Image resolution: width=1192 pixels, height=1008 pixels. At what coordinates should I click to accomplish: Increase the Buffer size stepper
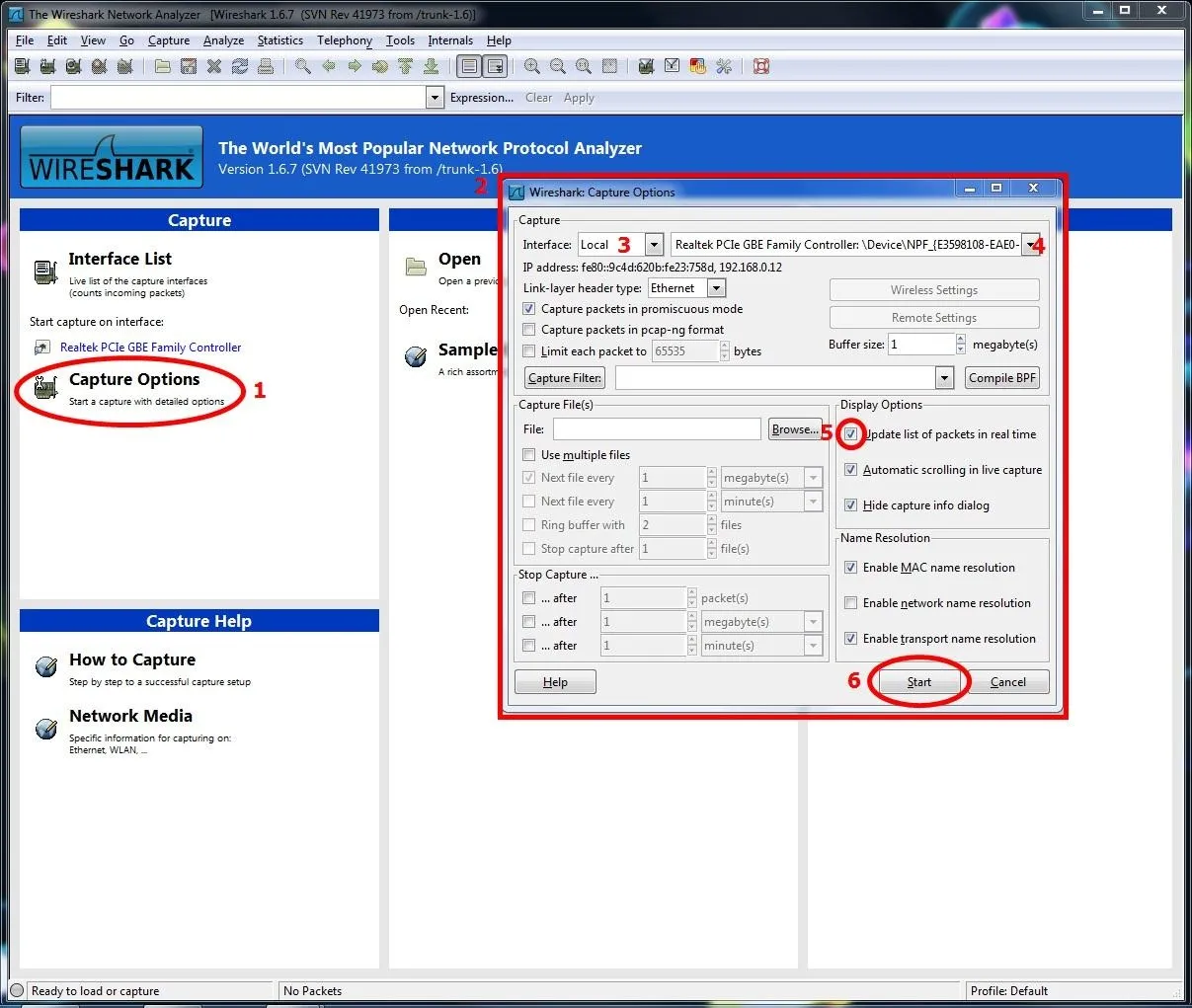[x=961, y=339]
